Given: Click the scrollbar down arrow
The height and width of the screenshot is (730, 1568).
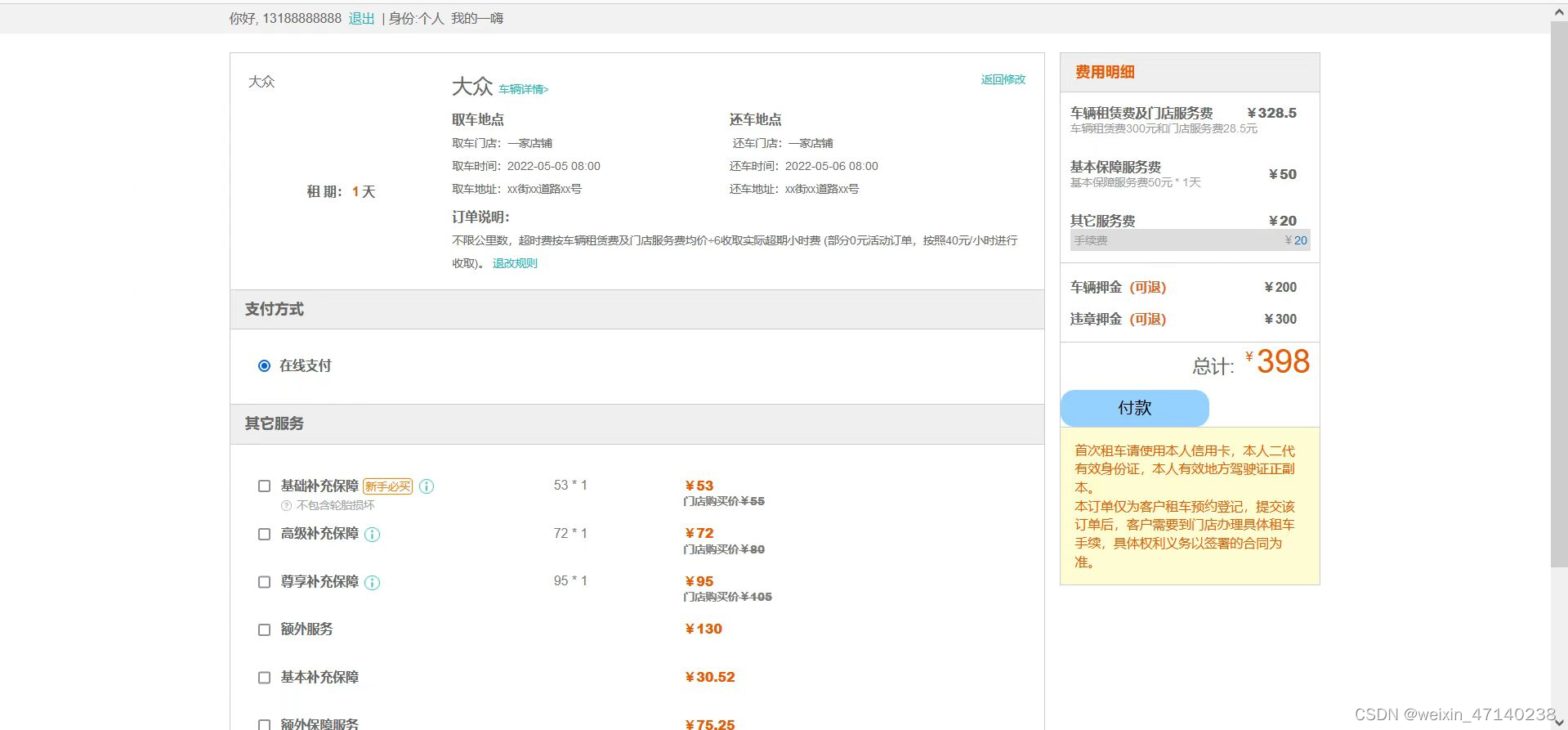Looking at the screenshot, I should point(1559,721).
